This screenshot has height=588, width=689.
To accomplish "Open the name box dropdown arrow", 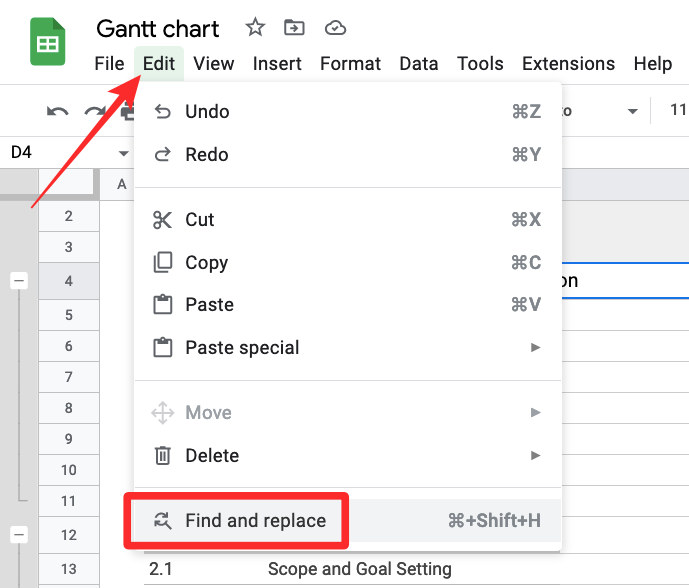I will (x=124, y=153).
